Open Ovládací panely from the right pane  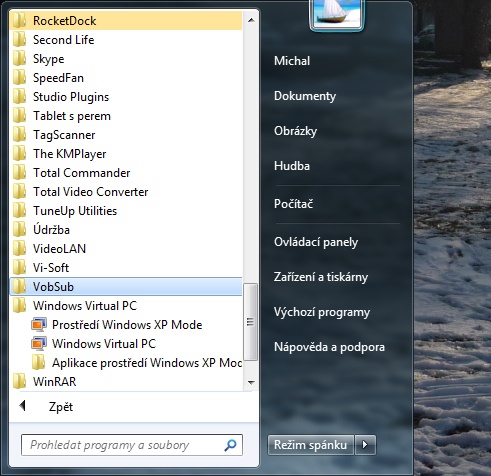point(316,242)
